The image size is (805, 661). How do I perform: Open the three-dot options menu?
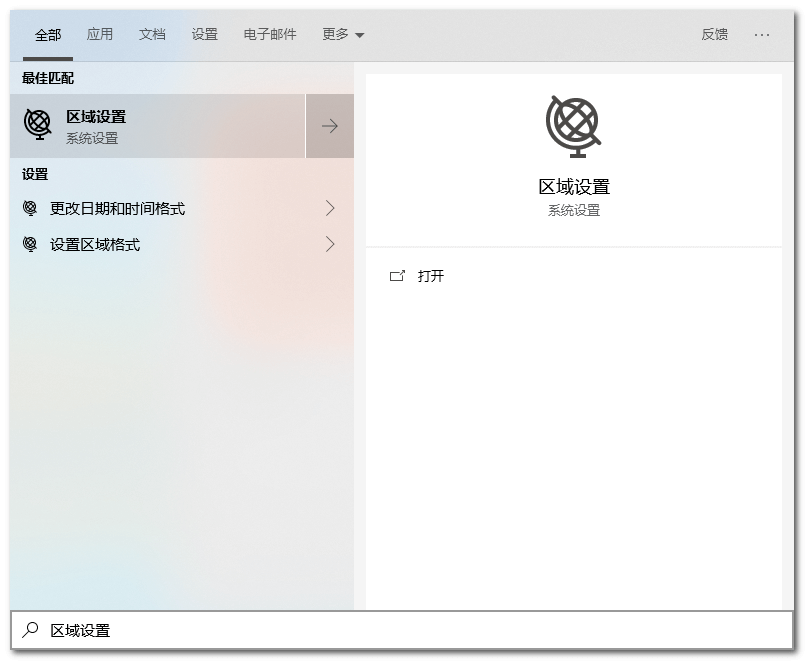[762, 34]
